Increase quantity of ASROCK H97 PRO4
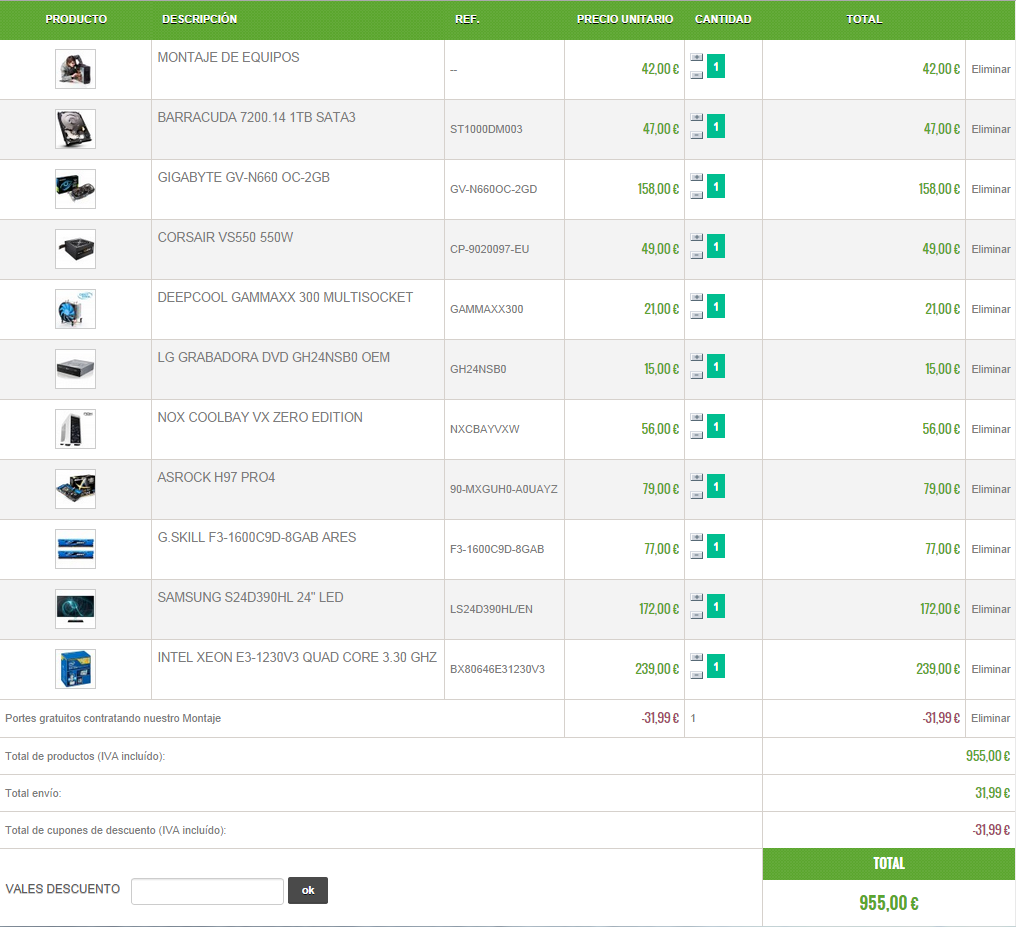The width and height of the screenshot is (1016, 927). coord(697,478)
